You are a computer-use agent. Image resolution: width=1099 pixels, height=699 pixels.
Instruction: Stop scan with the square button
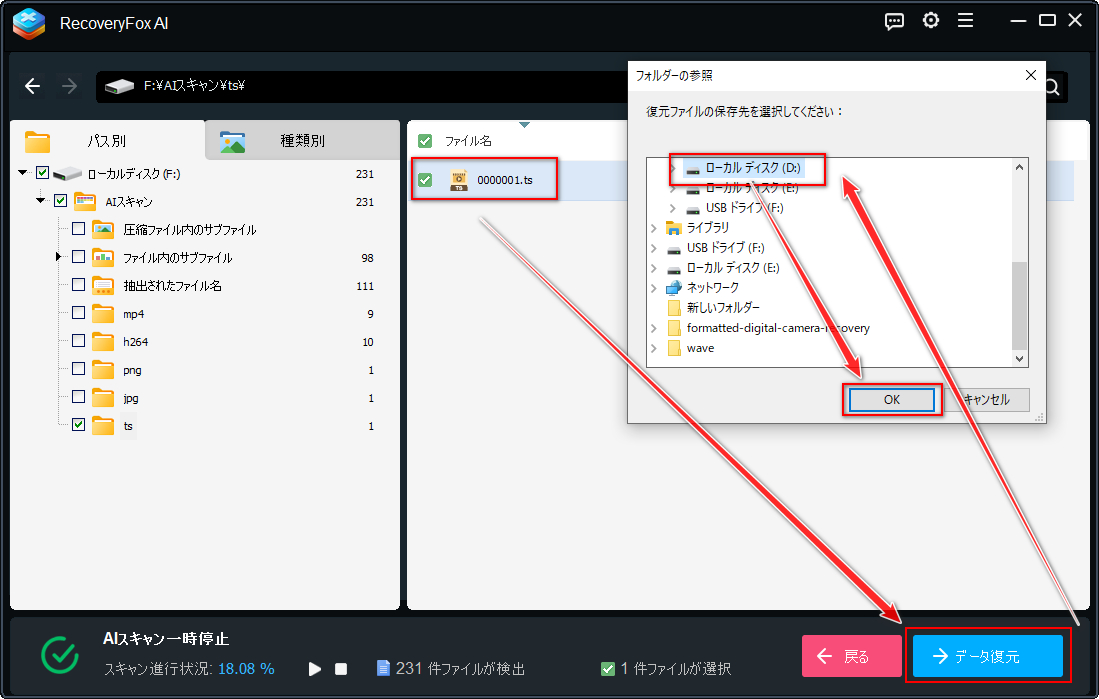pyautogui.click(x=341, y=669)
